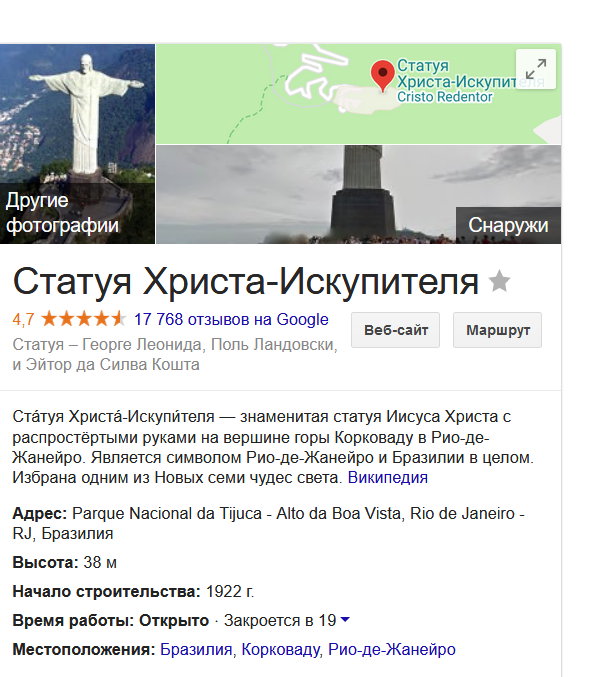Open the Корковаду location link
599x677 pixels.
point(281,649)
